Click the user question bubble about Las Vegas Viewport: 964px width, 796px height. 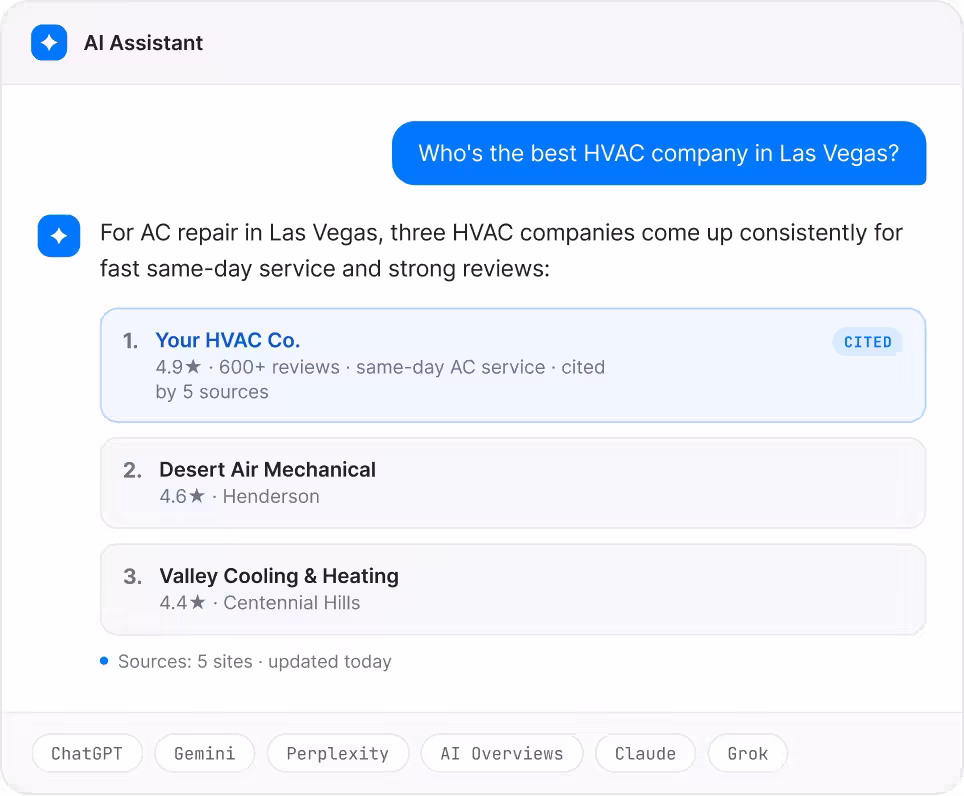(659, 153)
